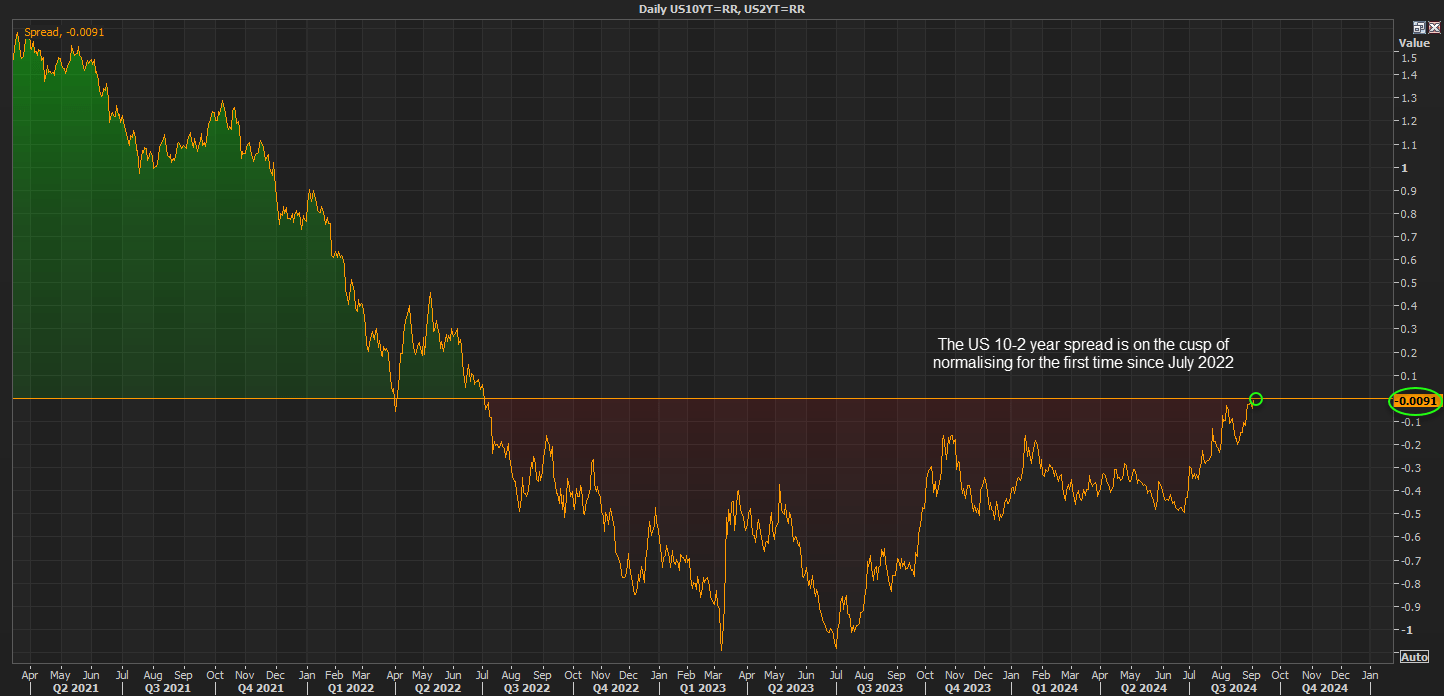1444x696 pixels.
Task: Click the Daily US10YT=RR, US2YT=RR title
Action: (722, 8)
